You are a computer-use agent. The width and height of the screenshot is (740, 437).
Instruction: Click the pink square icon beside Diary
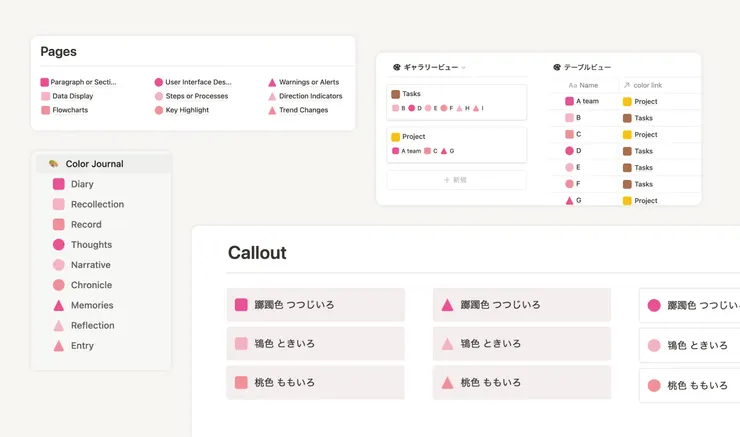pyautogui.click(x=59, y=184)
